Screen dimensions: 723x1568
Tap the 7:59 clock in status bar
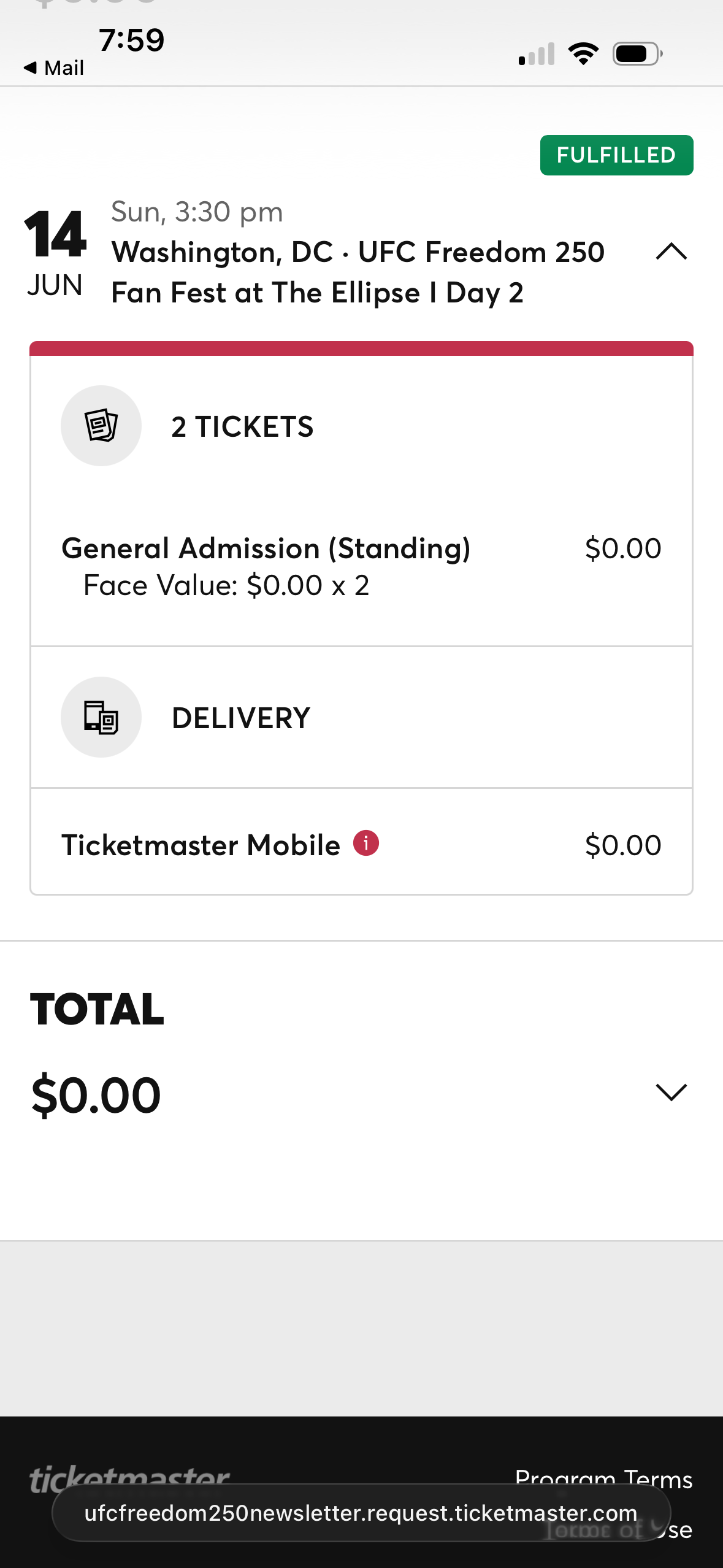pyautogui.click(x=132, y=40)
